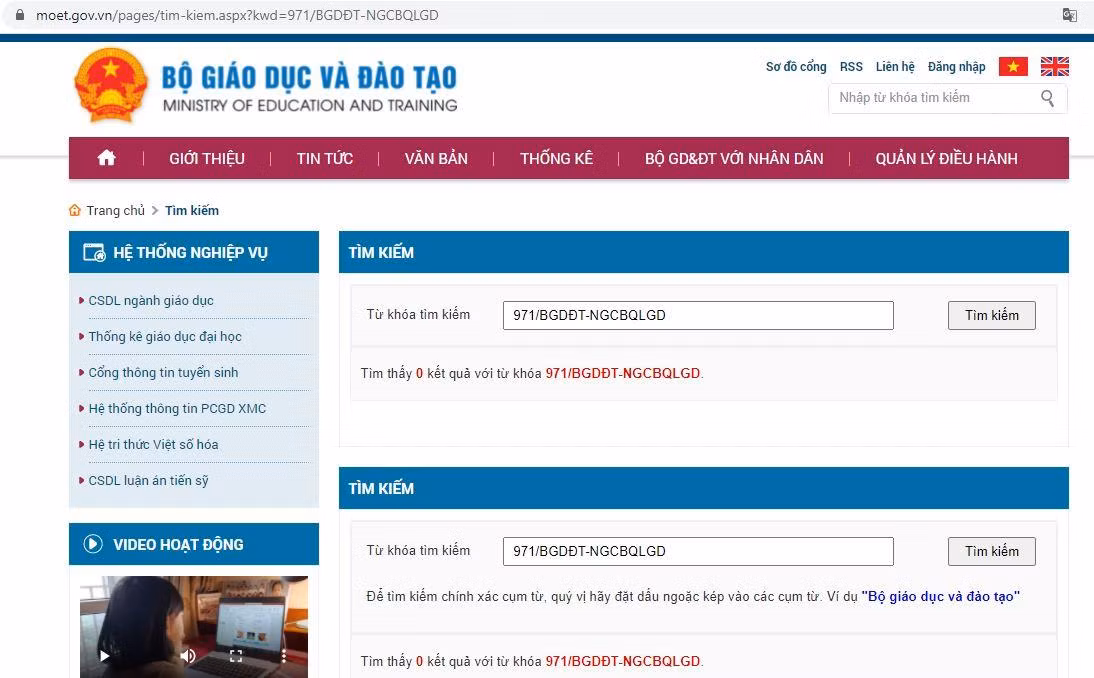This screenshot has width=1094, height=678.
Task: Click Tìm kiếm in the breadcrumb
Action: [x=192, y=210]
